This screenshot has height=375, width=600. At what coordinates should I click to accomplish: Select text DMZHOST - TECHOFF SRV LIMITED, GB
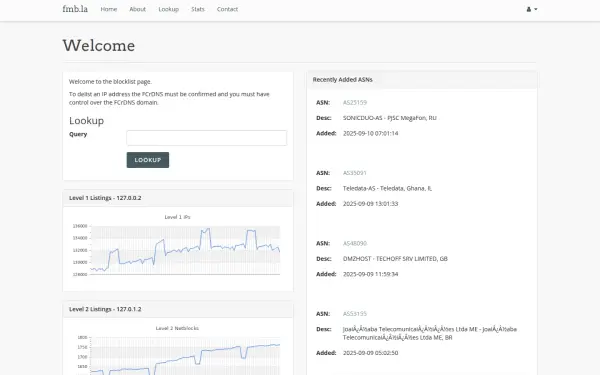tap(395, 259)
